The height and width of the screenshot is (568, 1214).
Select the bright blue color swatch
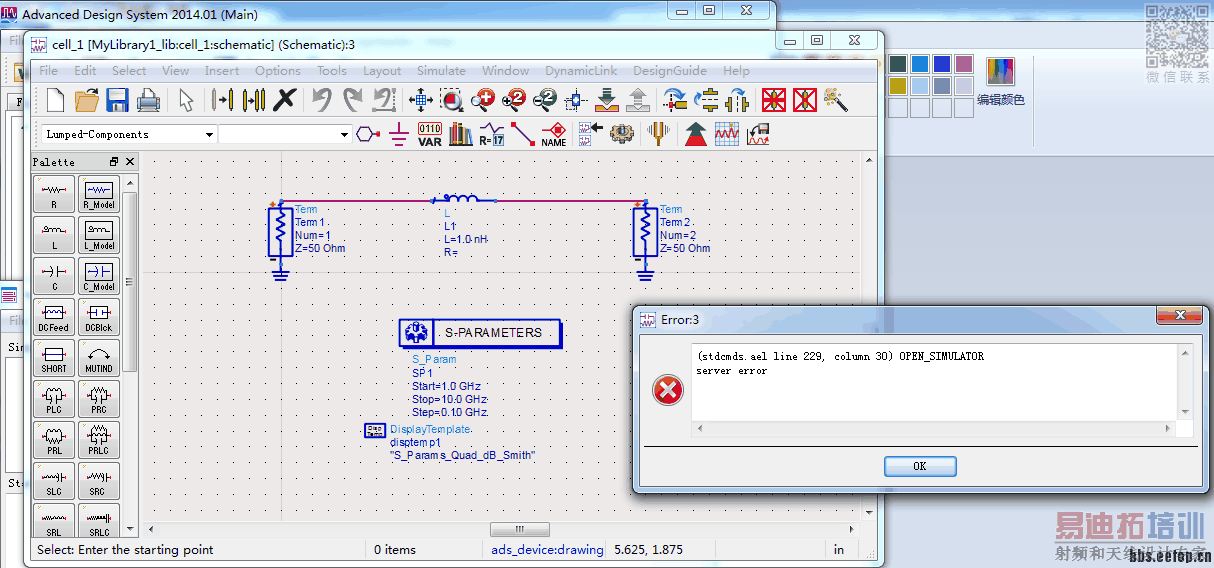tap(920, 64)
